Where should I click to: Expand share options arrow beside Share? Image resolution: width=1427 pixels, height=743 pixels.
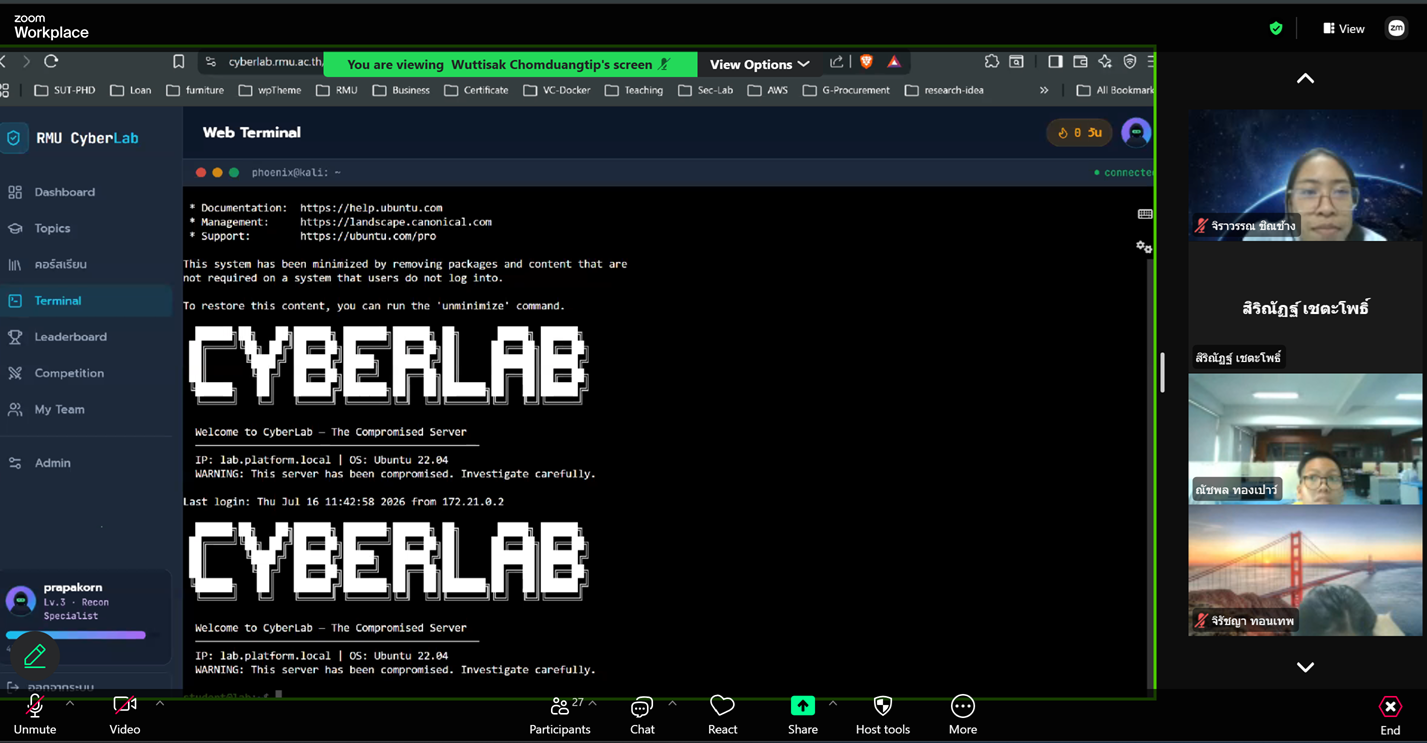coord(833,703)
